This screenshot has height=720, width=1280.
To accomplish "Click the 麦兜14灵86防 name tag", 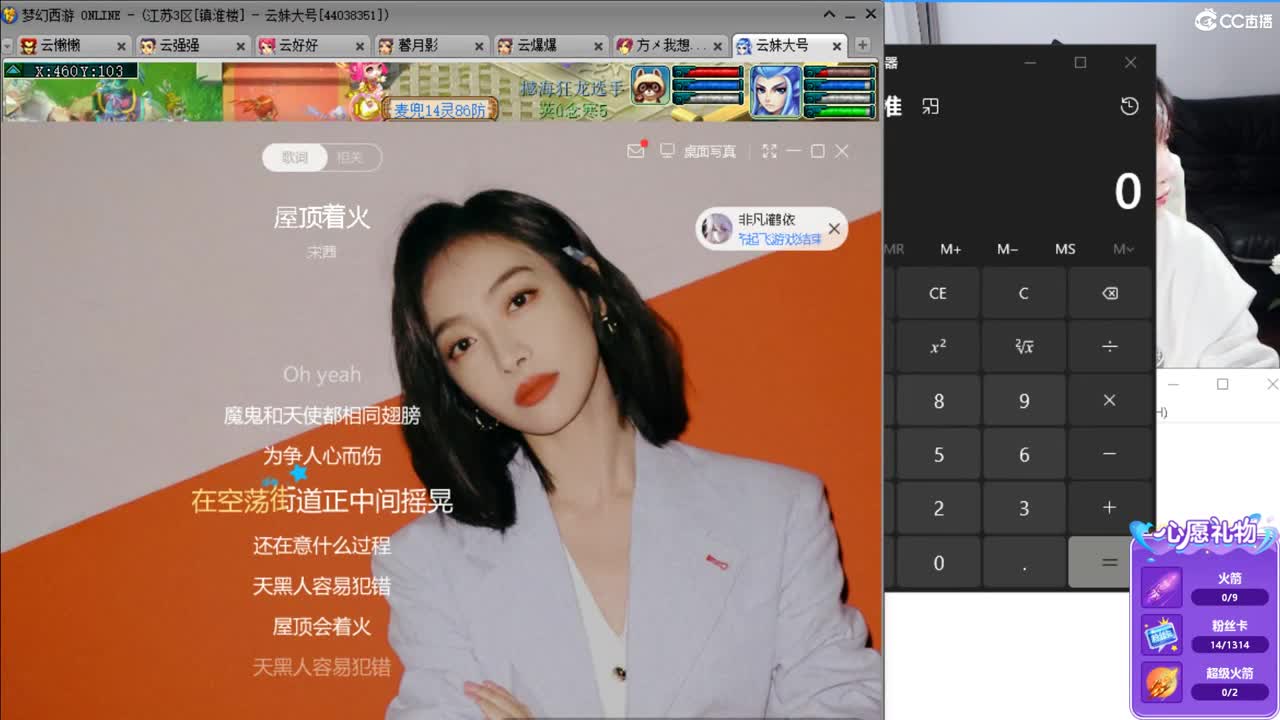I will tap(440, 110).
